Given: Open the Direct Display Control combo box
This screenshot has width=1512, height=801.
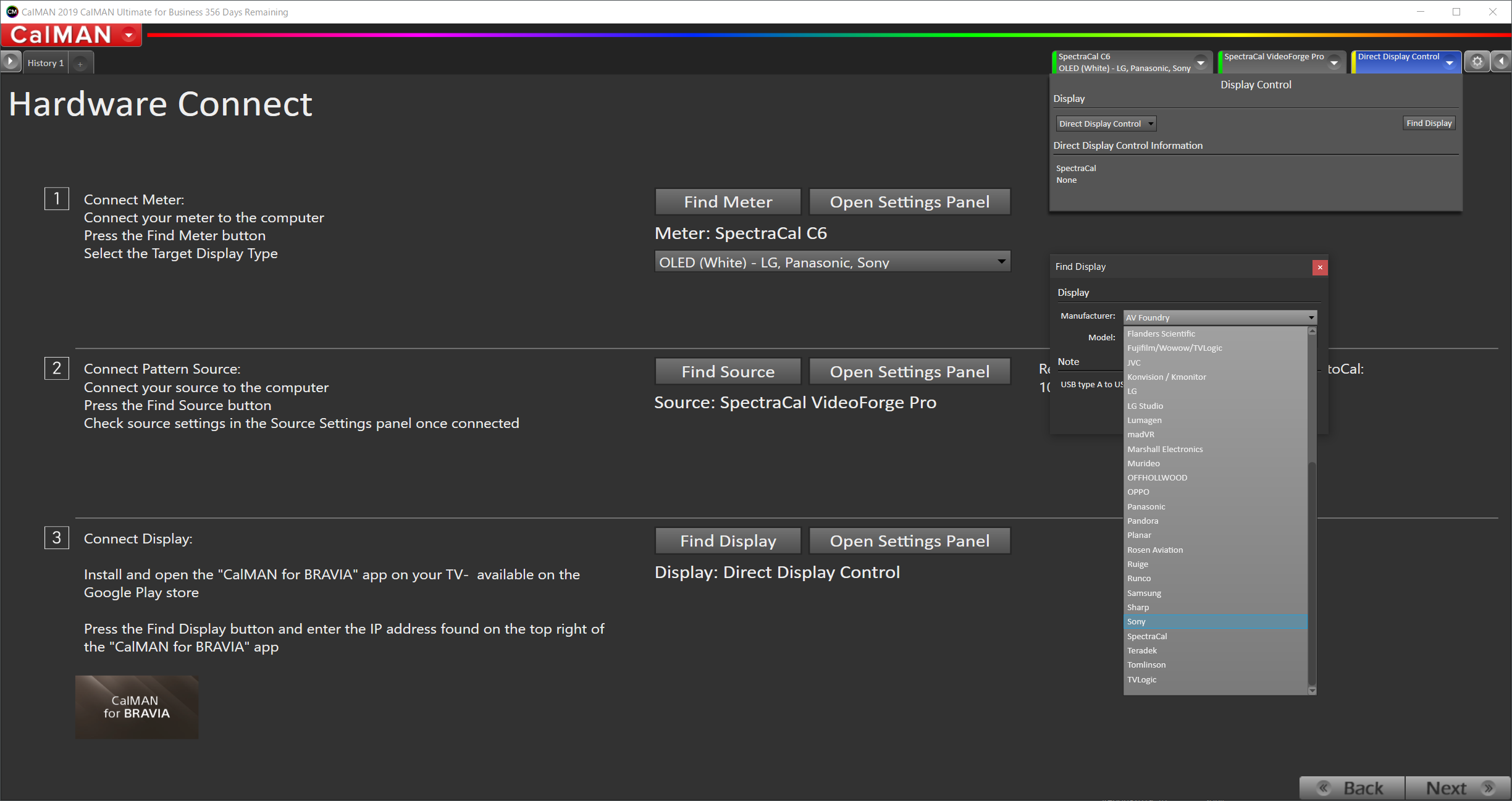Looking at the screenshot, I should (1106, 124).
